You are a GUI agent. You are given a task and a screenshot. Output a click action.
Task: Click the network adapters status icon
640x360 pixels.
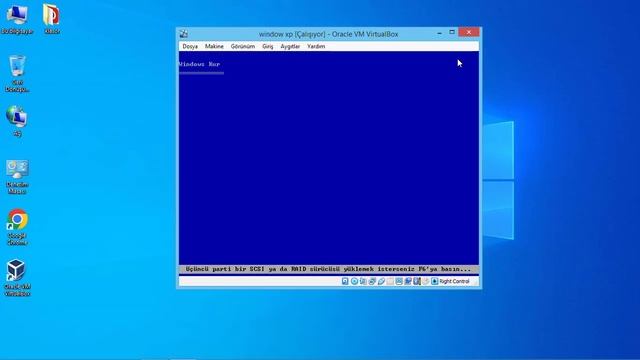point(372,281)
